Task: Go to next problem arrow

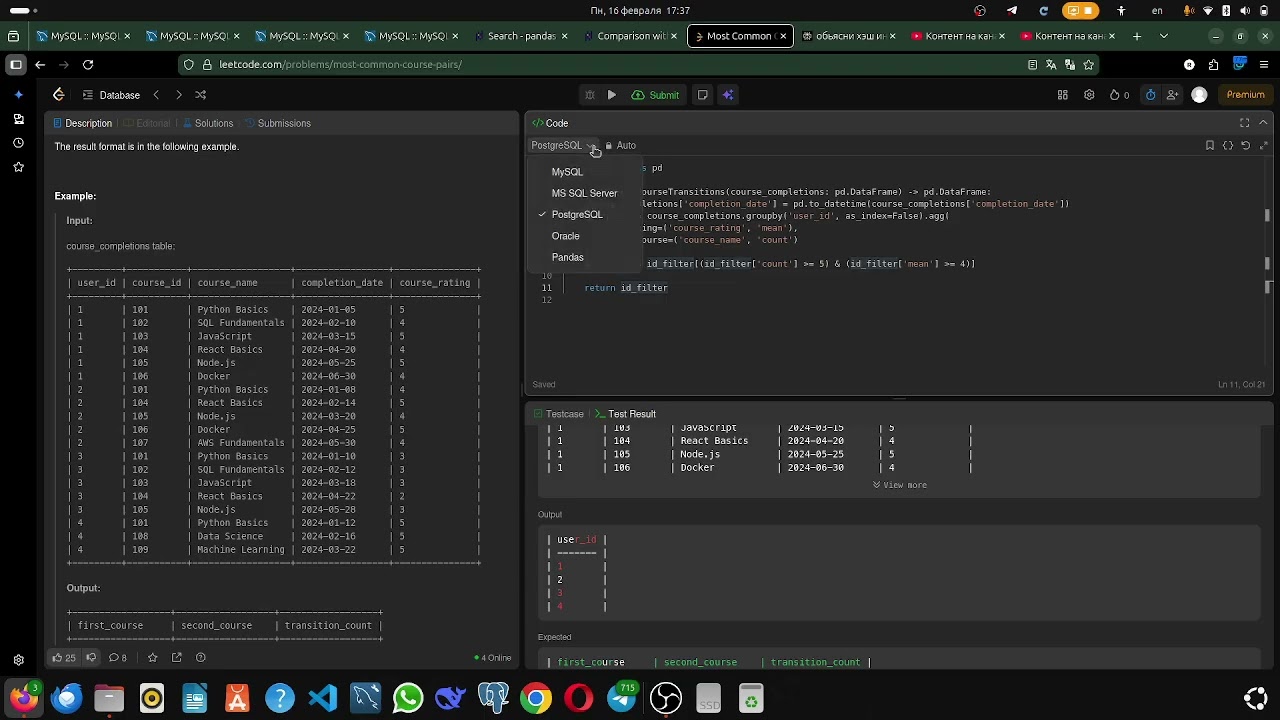Action: coord(179,95)
